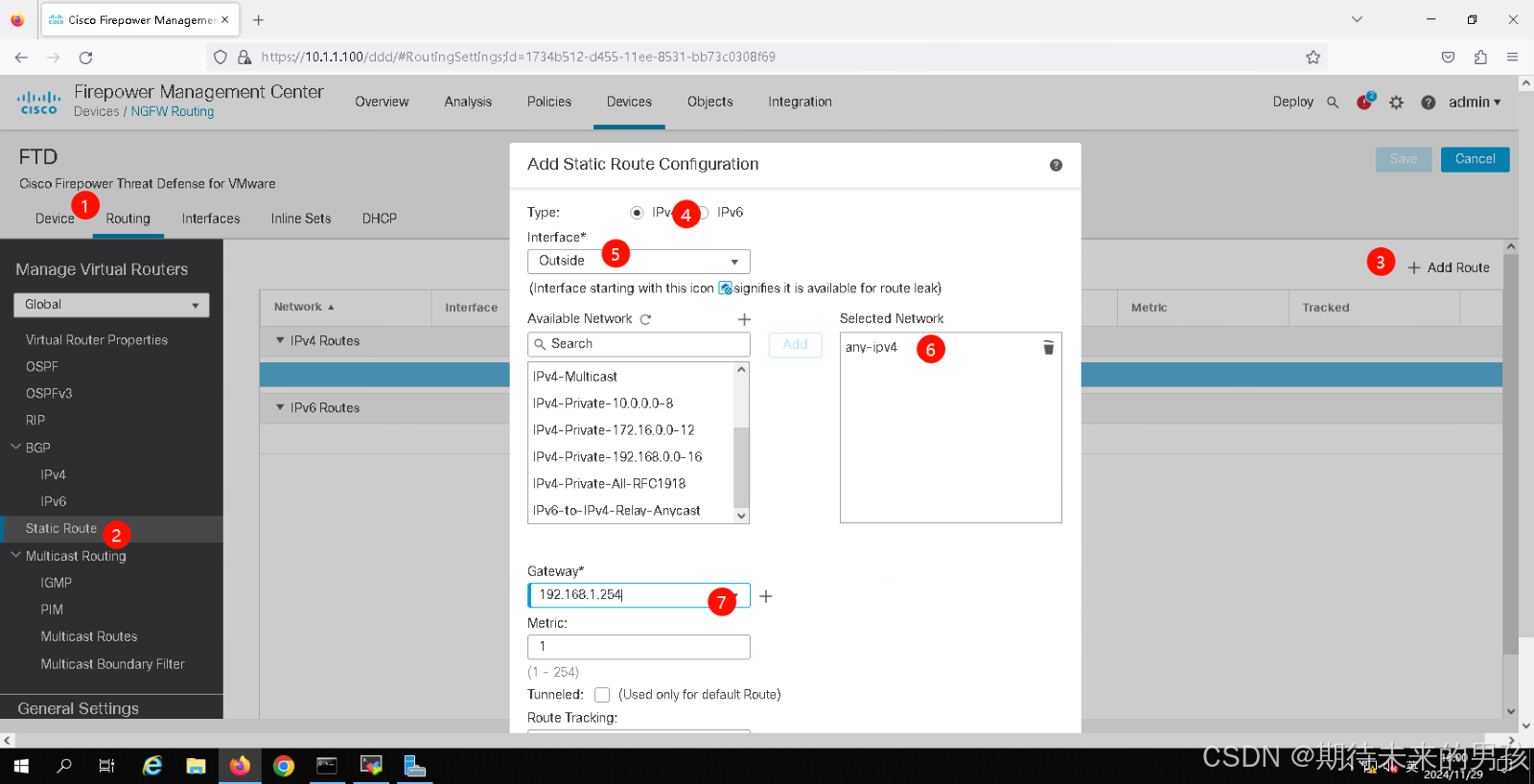Viewport: 1534px width, 784px height.
Task: Open OSPF in routing sidebar
Action: point(42,366)
